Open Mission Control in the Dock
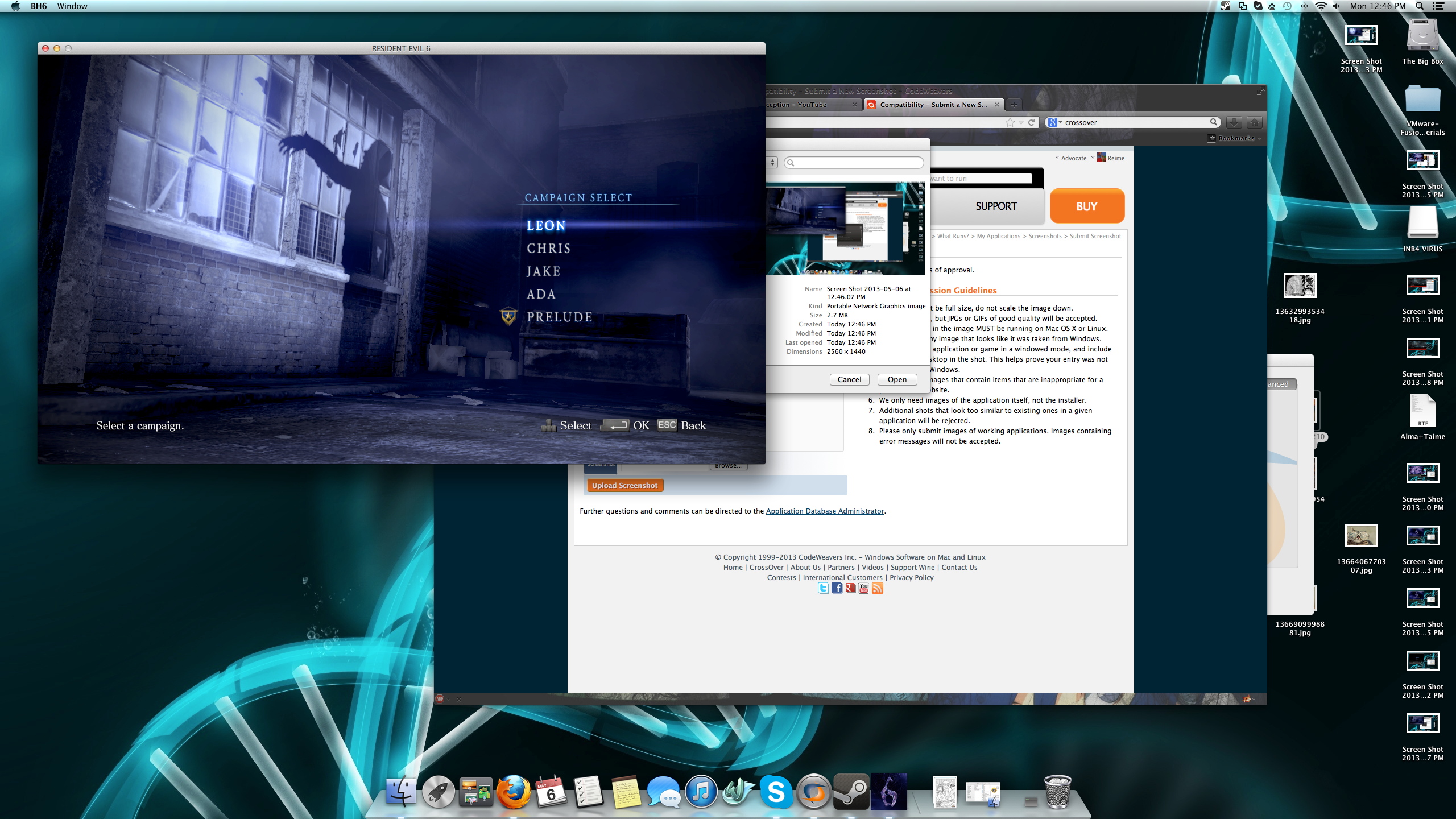Screen dimensions: 1456x819 pyautogui.click(x=475, y=791)
